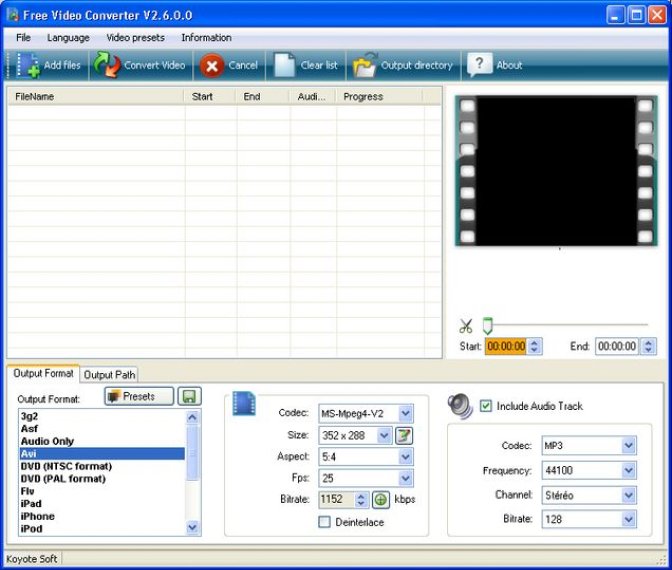Click the black video preview thumbnail
The width and height of the screenshot is (672, 570).
tap(556, 171)
